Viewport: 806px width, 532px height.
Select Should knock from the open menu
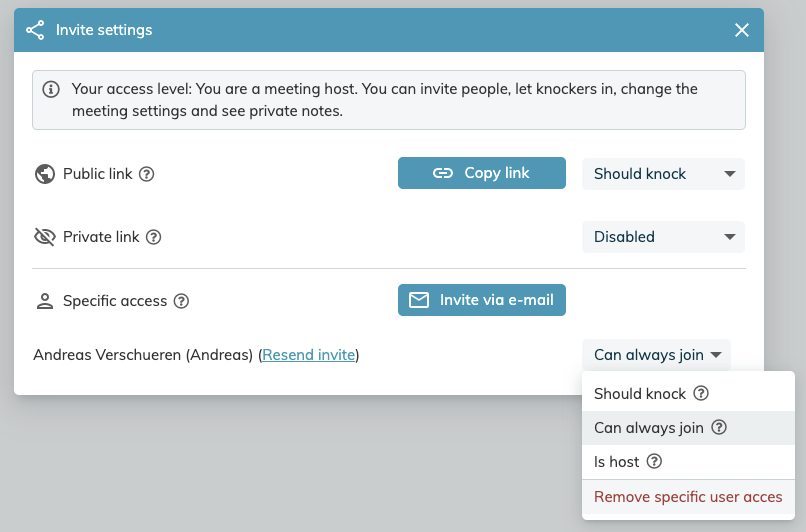point(688,394)
